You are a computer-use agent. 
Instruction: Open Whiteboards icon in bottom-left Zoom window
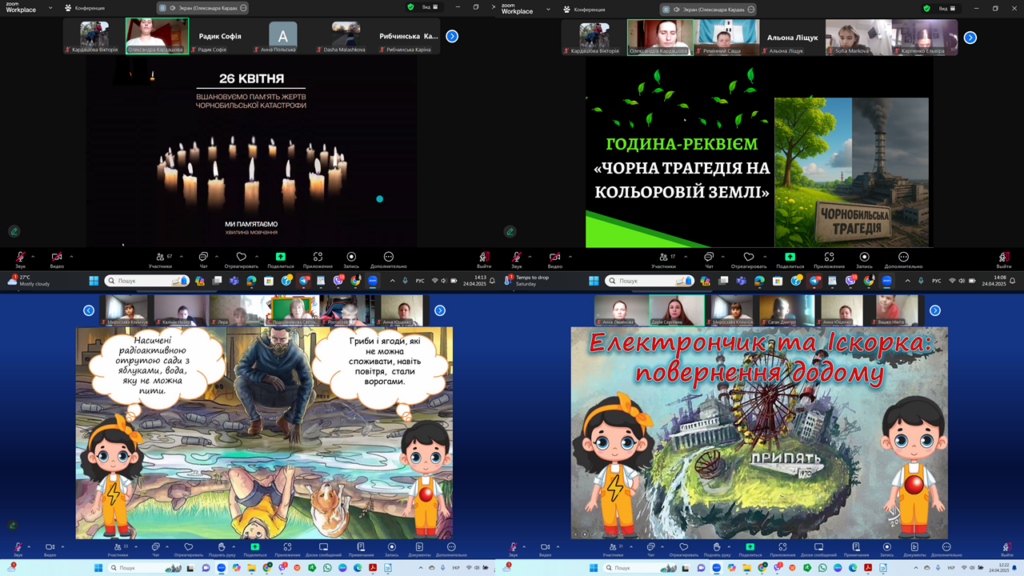click(323, 549)
